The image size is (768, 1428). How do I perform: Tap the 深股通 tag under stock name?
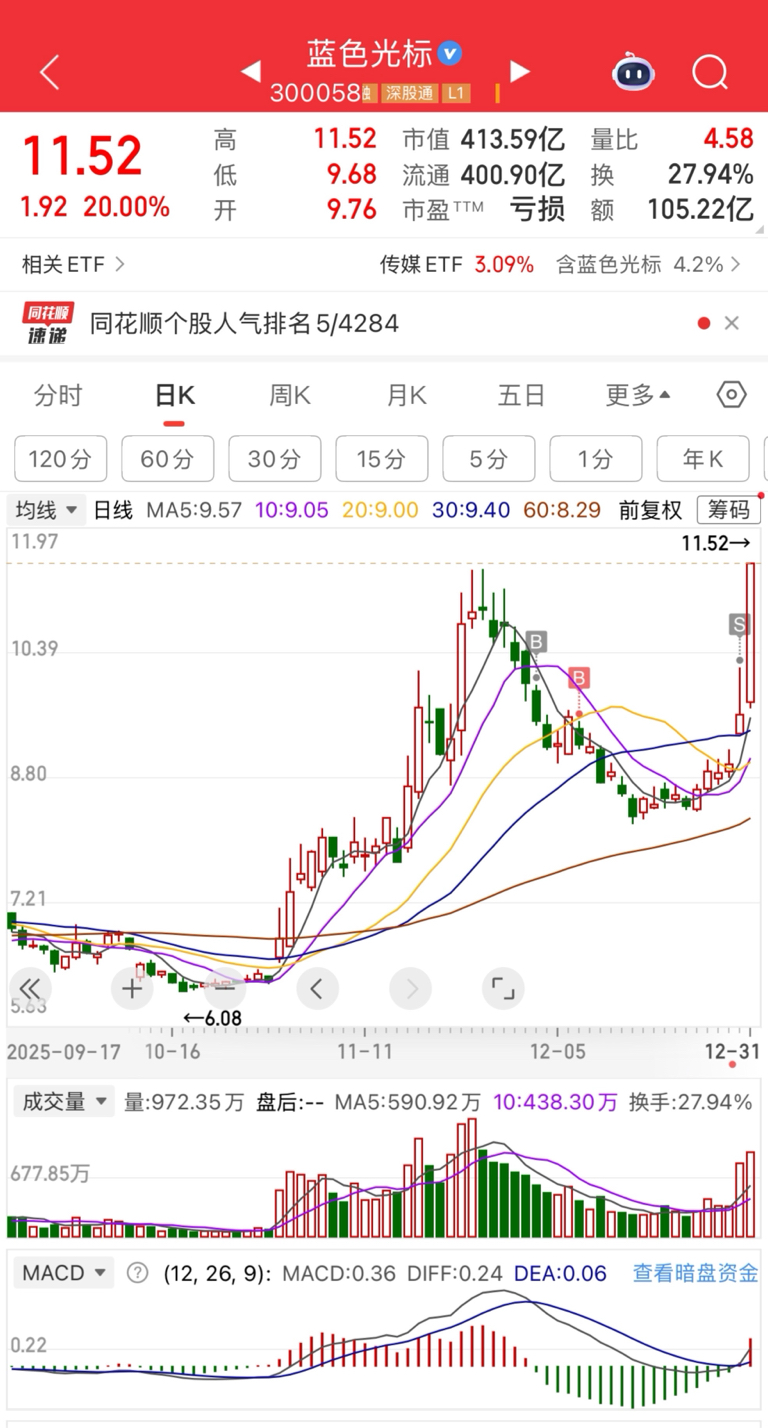410,94
